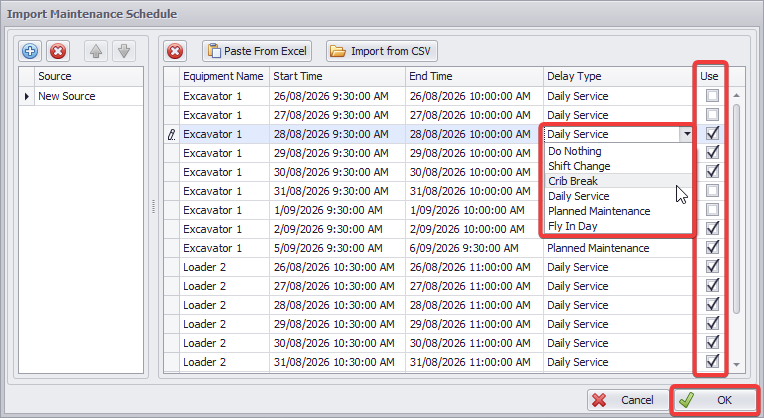Open the Daily Service delay type dropdown arrow
Viewport: 764px width, 418px height.
(x=687, y=134)
